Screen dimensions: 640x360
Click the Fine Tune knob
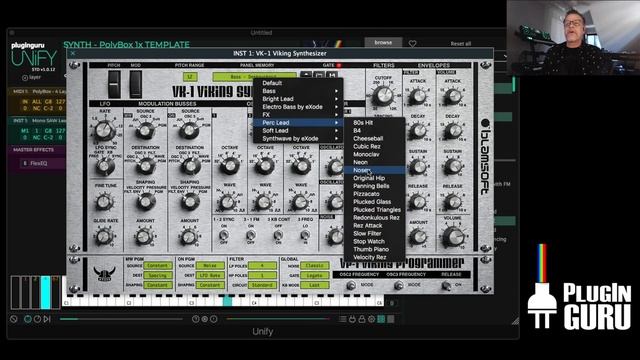(x=104, y=202)
